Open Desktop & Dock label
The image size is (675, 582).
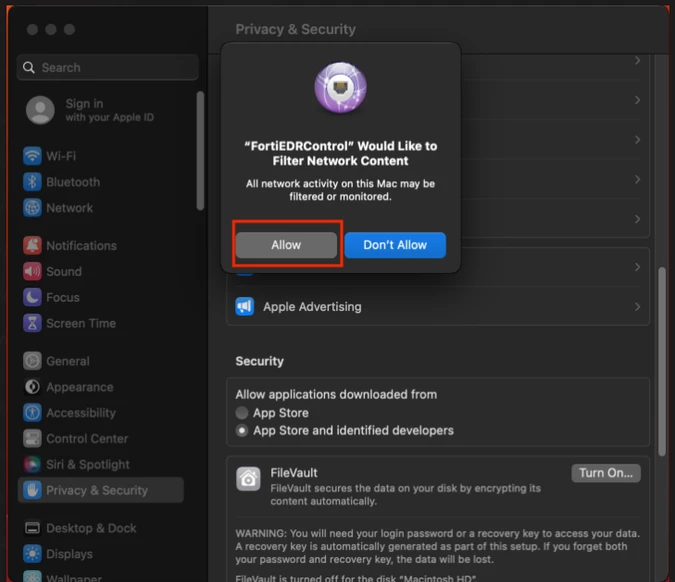tap(91, 528)
